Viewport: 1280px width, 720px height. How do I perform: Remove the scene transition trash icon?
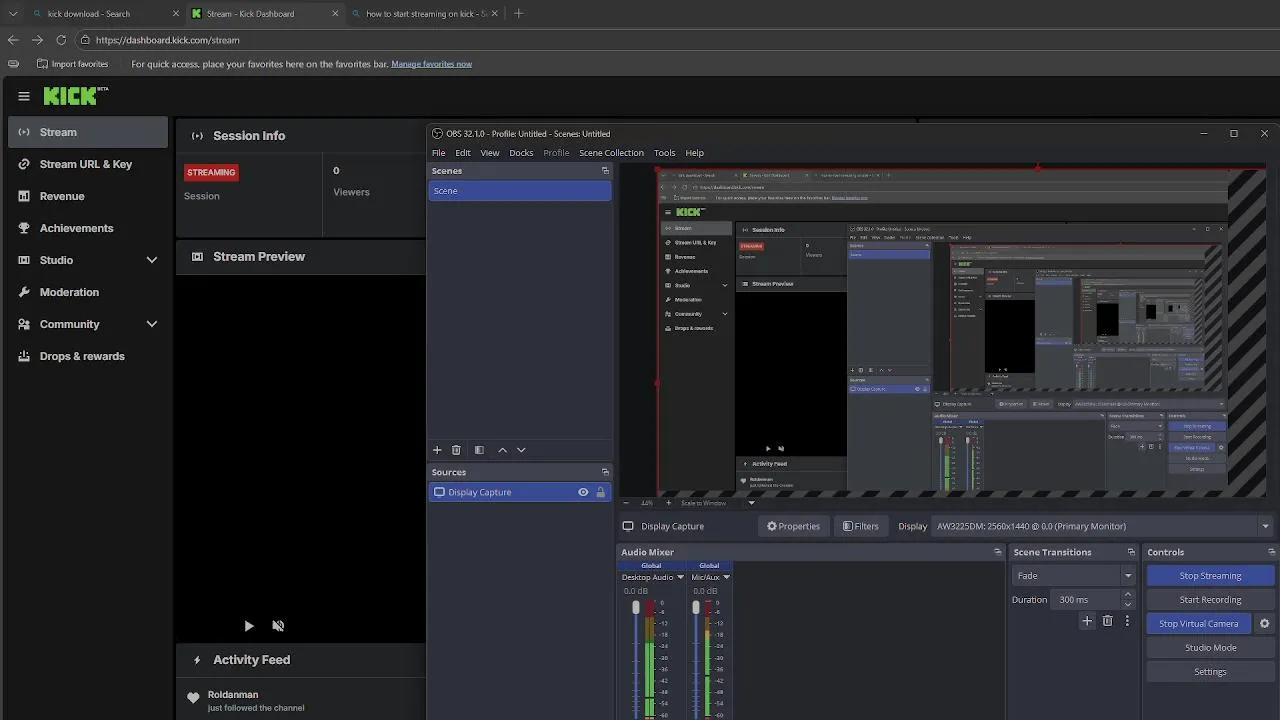1107,621
